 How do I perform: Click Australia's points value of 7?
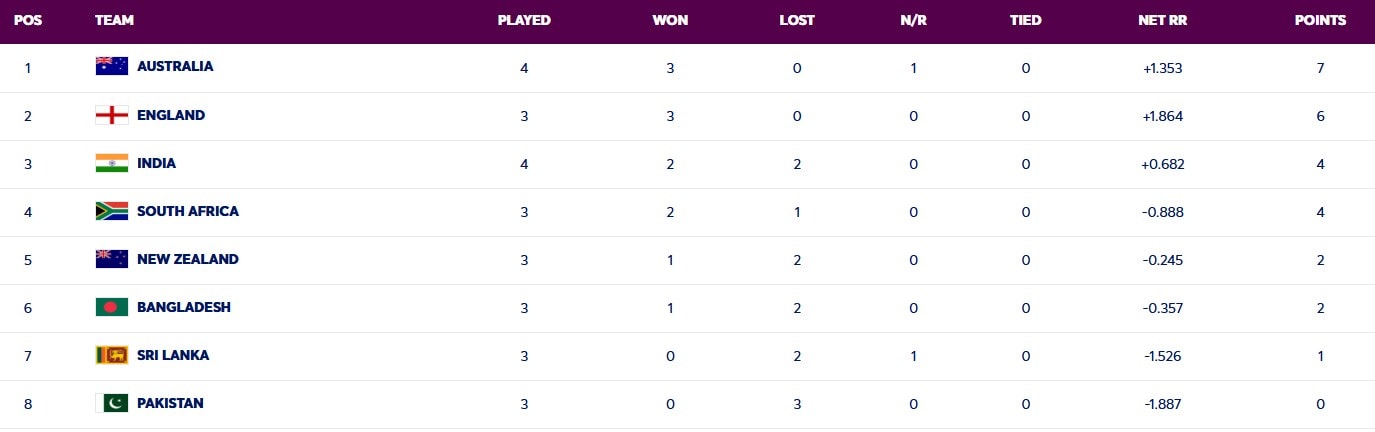click(x=1320, y=67)
